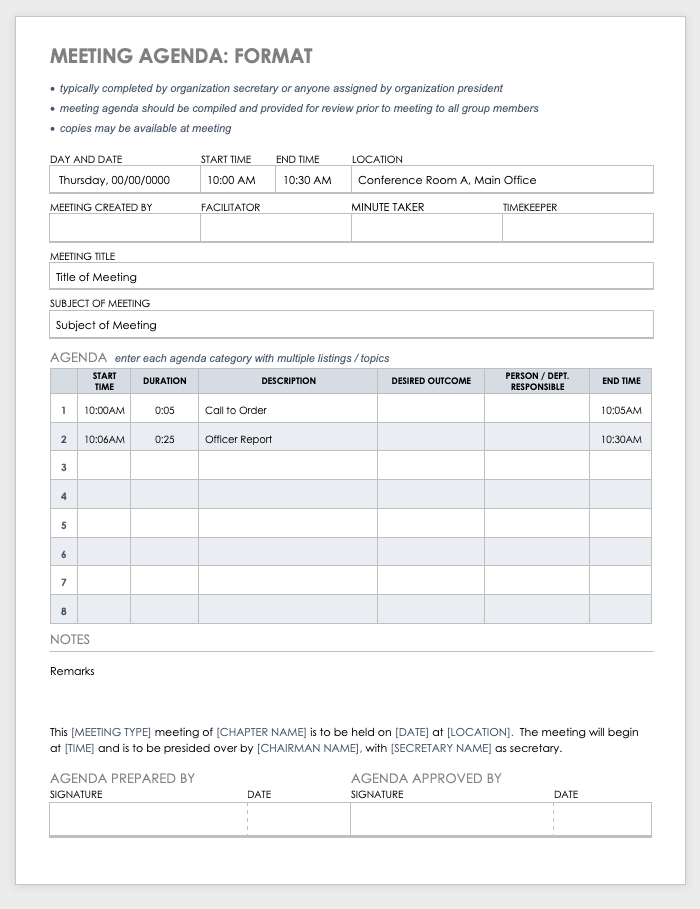The height and width of the screenshot is (909, 700).
Task: Select the Location field with Conference Room A
Action: click(x=502, y=180)
